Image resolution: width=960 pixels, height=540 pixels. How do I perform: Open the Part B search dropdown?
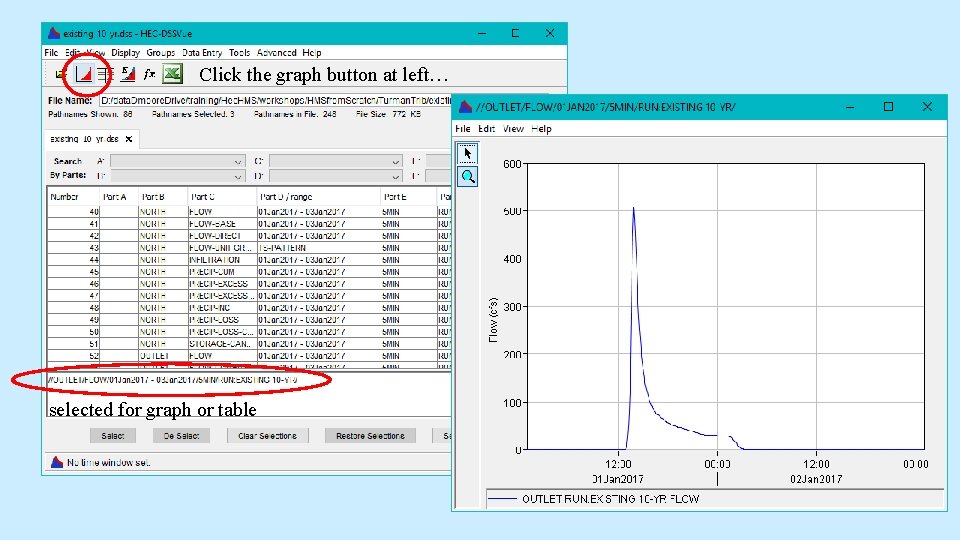click(177, 176)
